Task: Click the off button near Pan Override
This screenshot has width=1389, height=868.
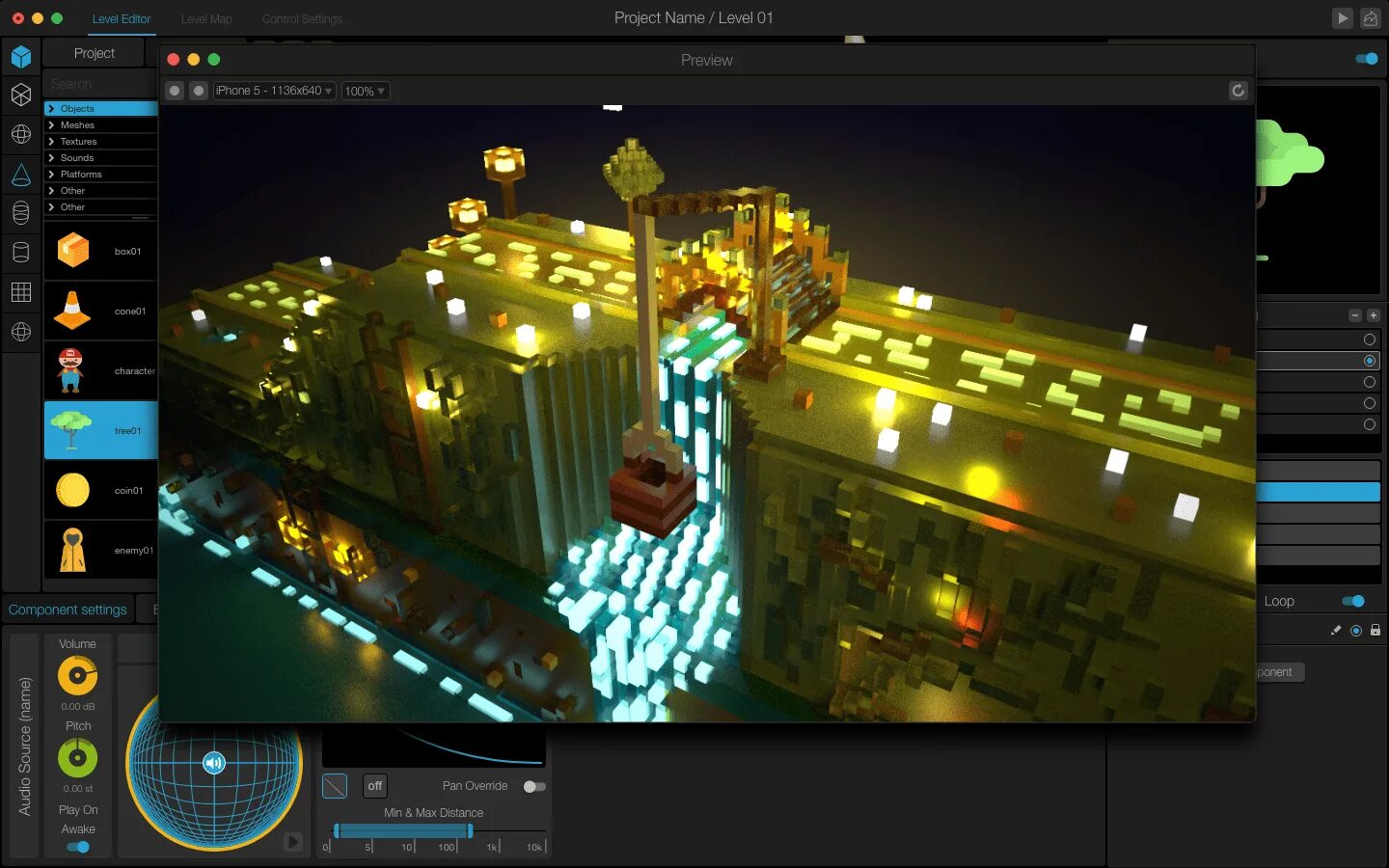Action: click(374, 786)
